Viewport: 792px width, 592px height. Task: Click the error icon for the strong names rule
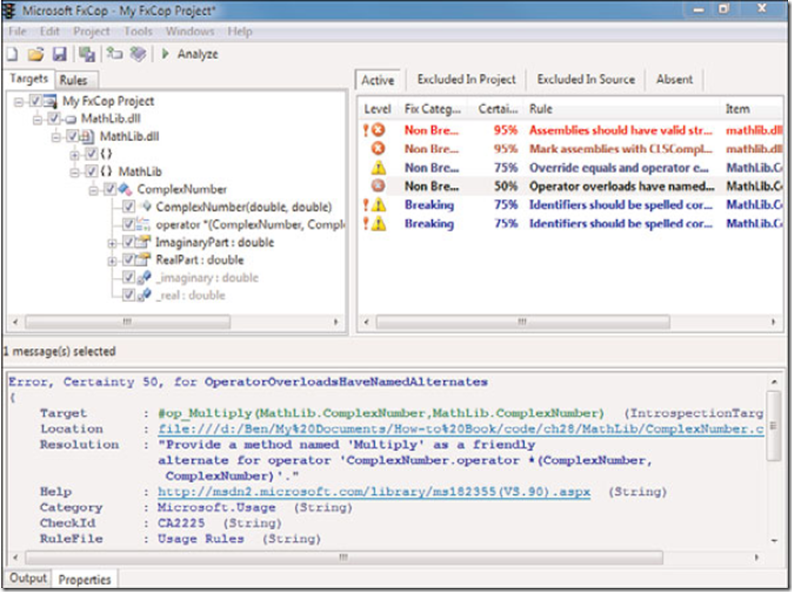378,130
